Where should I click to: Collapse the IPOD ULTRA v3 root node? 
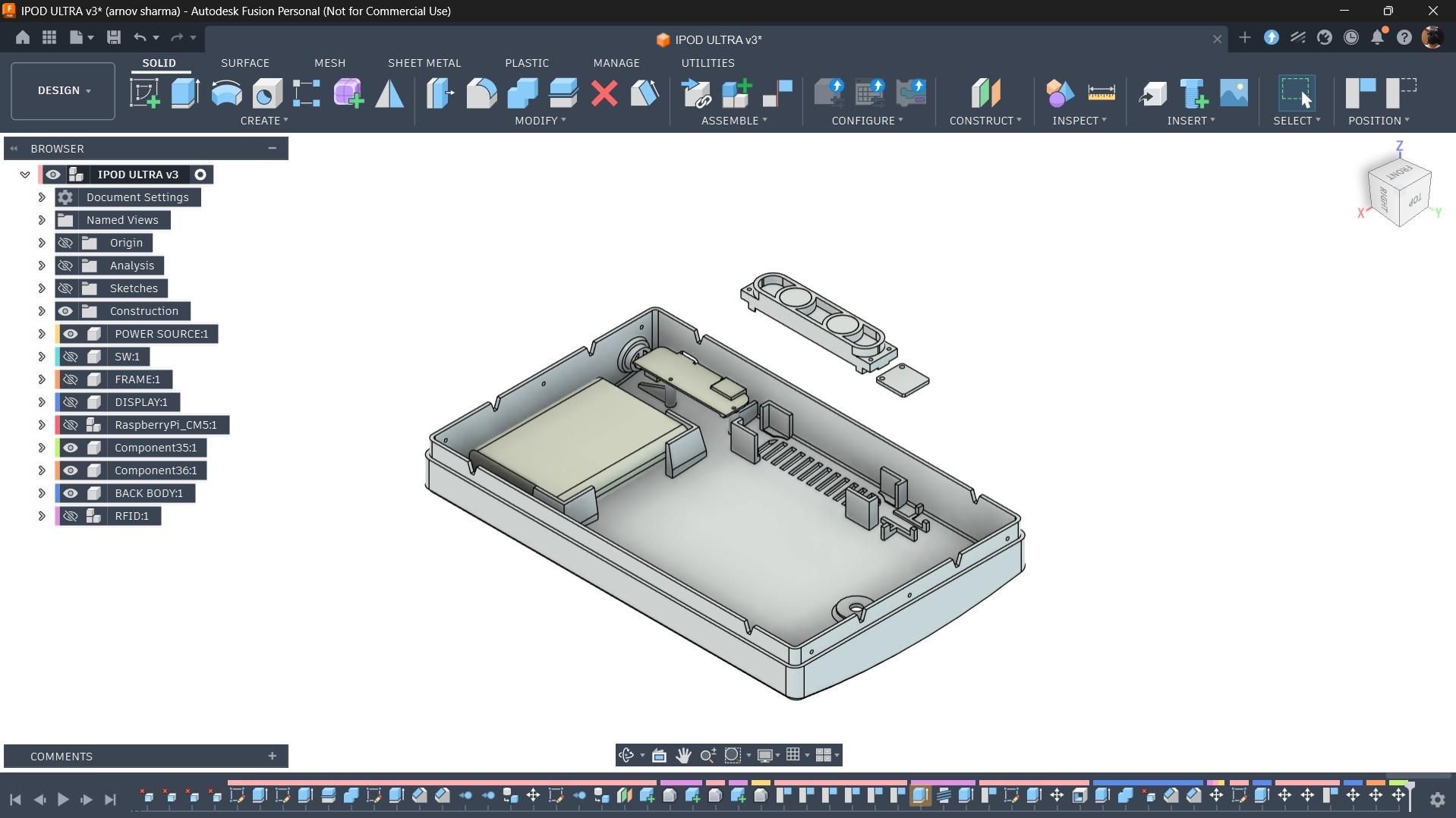pyautogui.click(x=25, y=175)
